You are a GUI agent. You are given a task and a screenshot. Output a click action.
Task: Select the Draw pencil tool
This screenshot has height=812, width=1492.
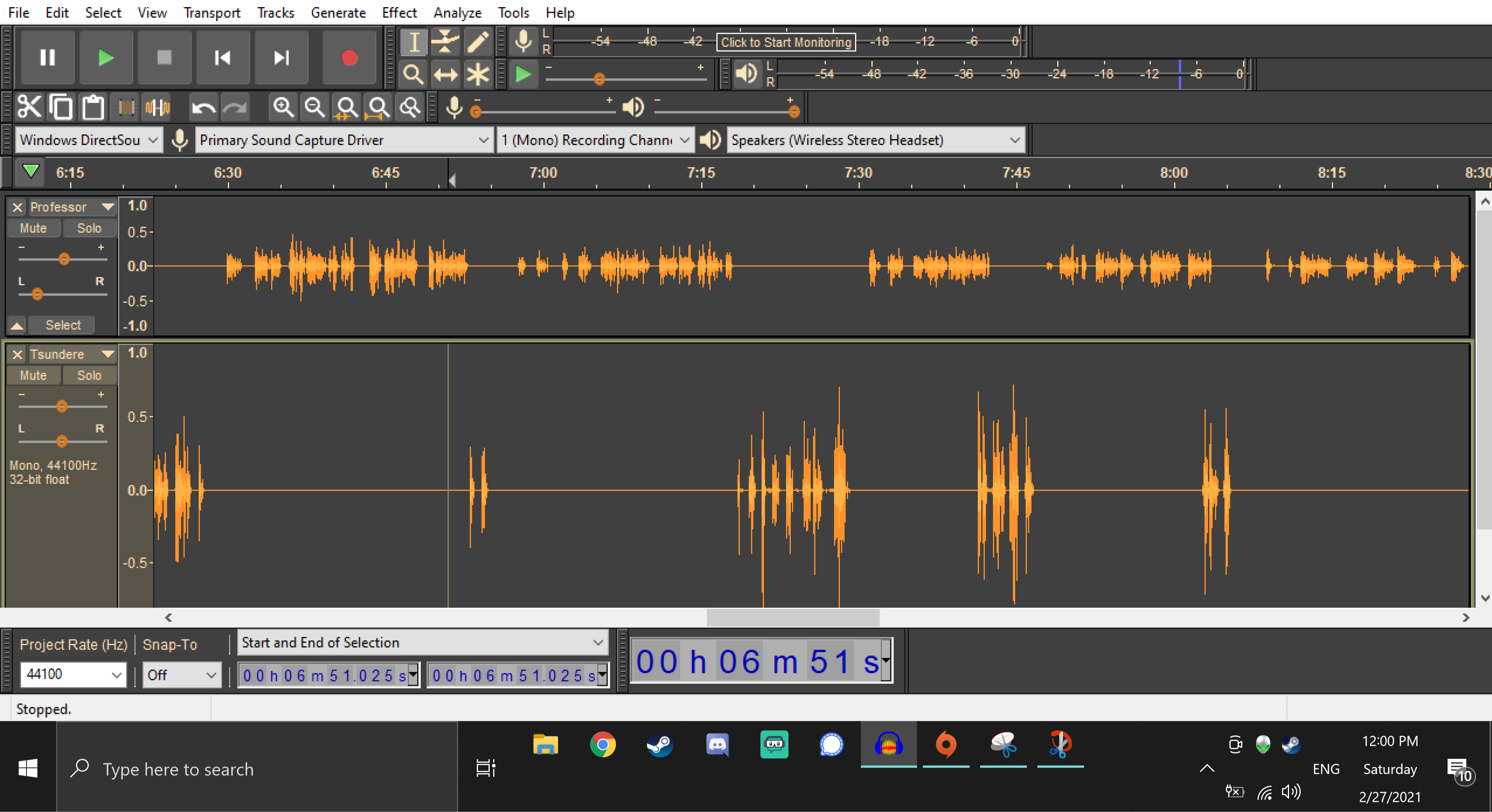(478, 42)
